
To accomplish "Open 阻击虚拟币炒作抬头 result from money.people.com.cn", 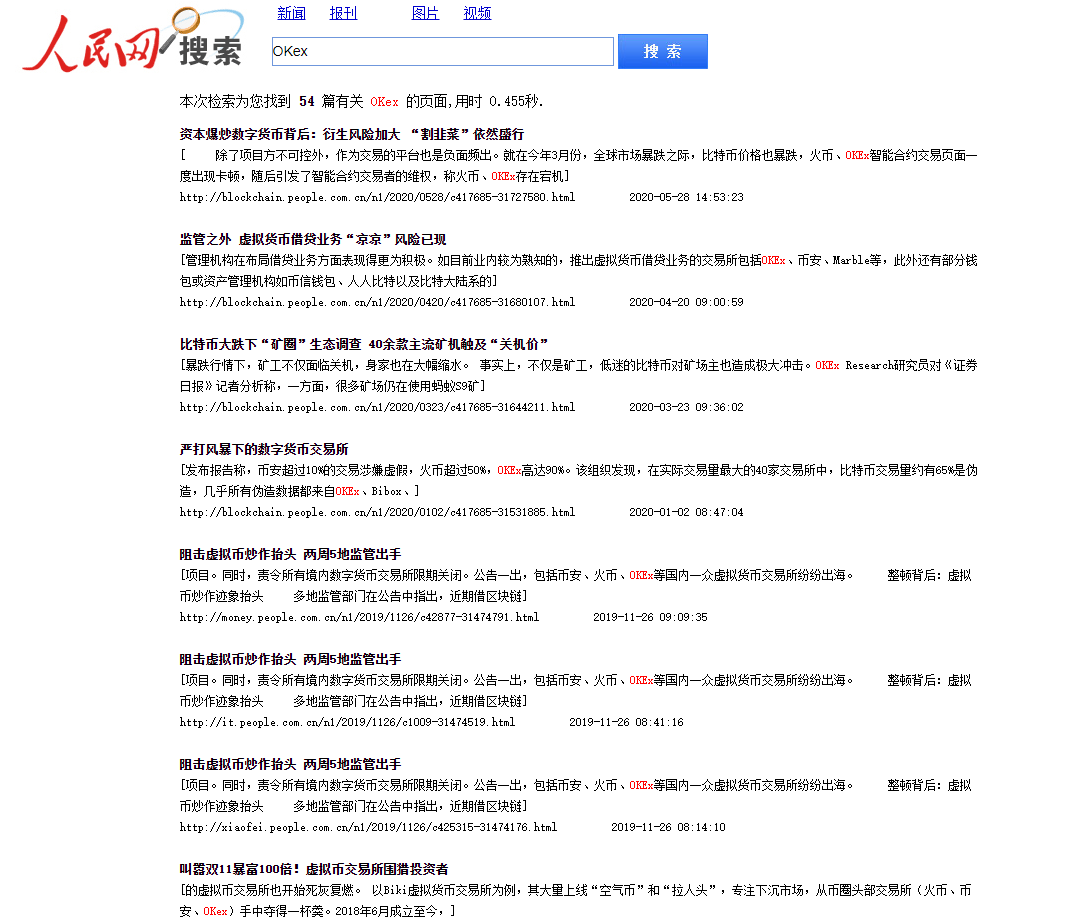I will pyautogui.click(x=290, y=555).
